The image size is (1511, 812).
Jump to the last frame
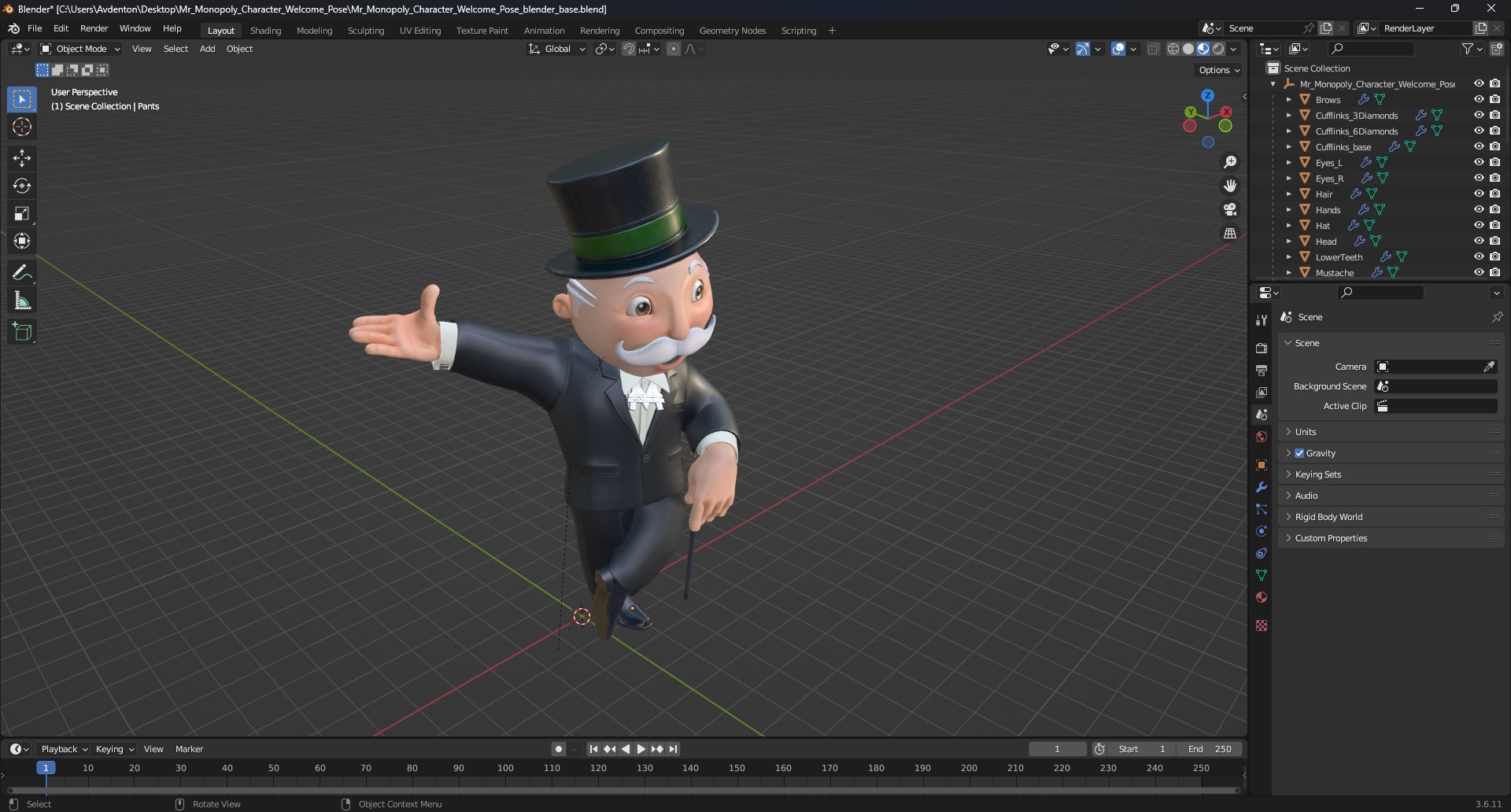point(673,749)
